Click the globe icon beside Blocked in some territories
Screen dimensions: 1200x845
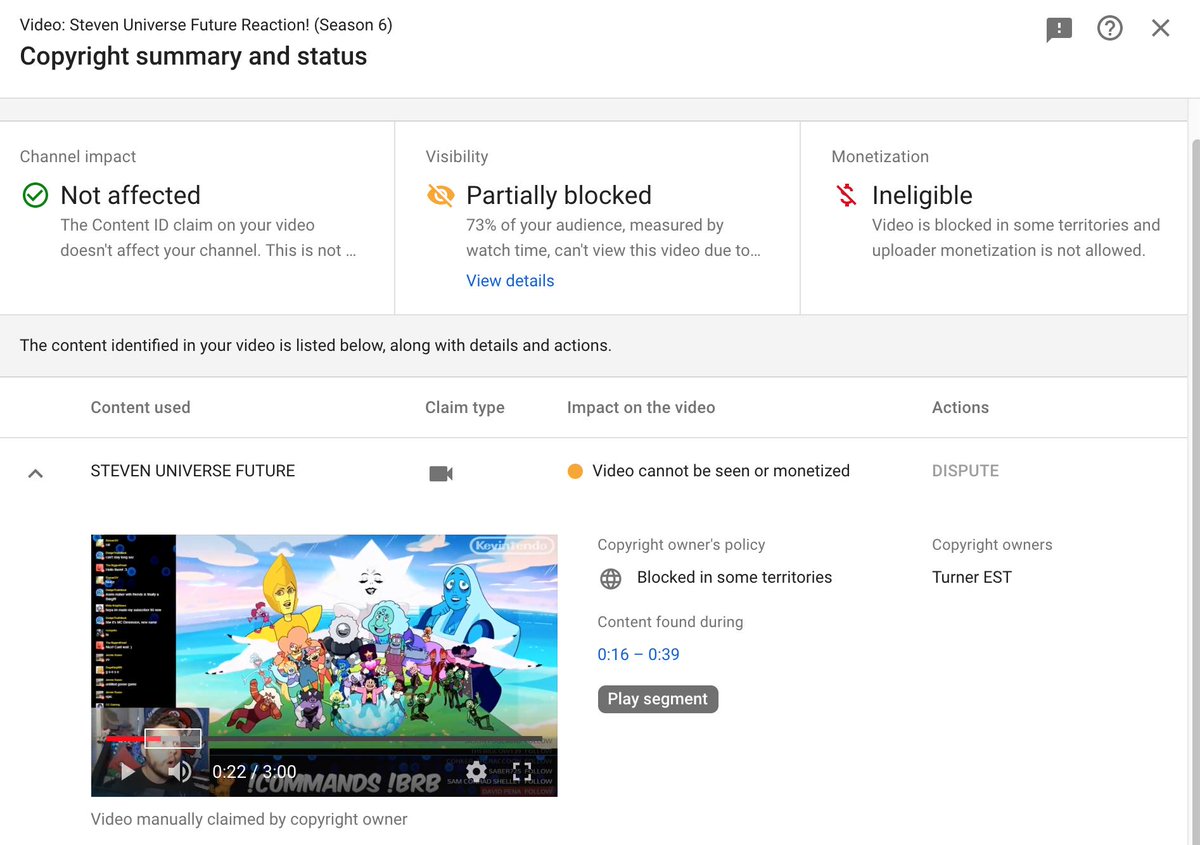(610, 578)
